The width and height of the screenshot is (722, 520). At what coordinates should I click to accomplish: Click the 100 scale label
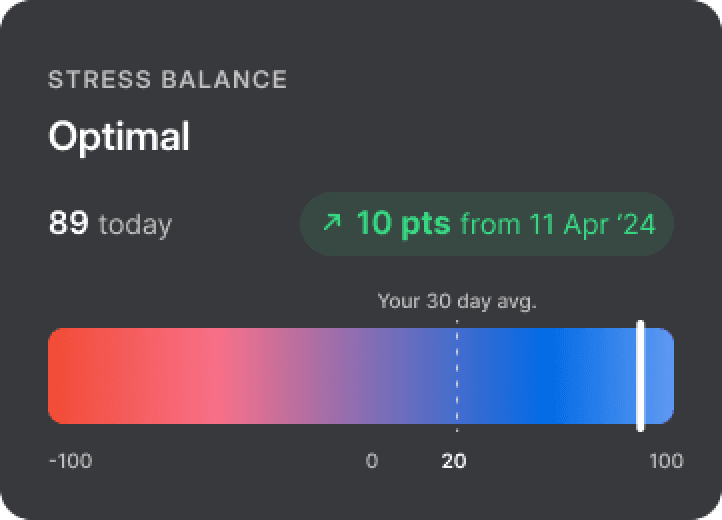click(666, 461)
